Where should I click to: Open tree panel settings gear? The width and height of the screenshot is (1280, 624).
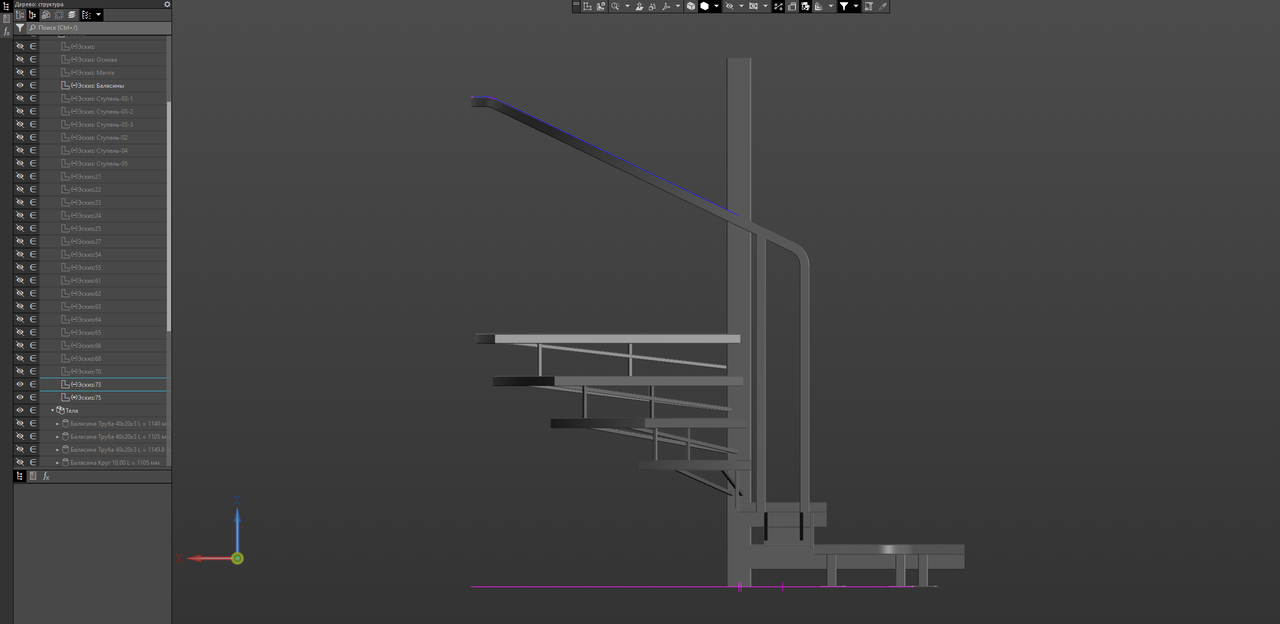click(x=167, y=4)
